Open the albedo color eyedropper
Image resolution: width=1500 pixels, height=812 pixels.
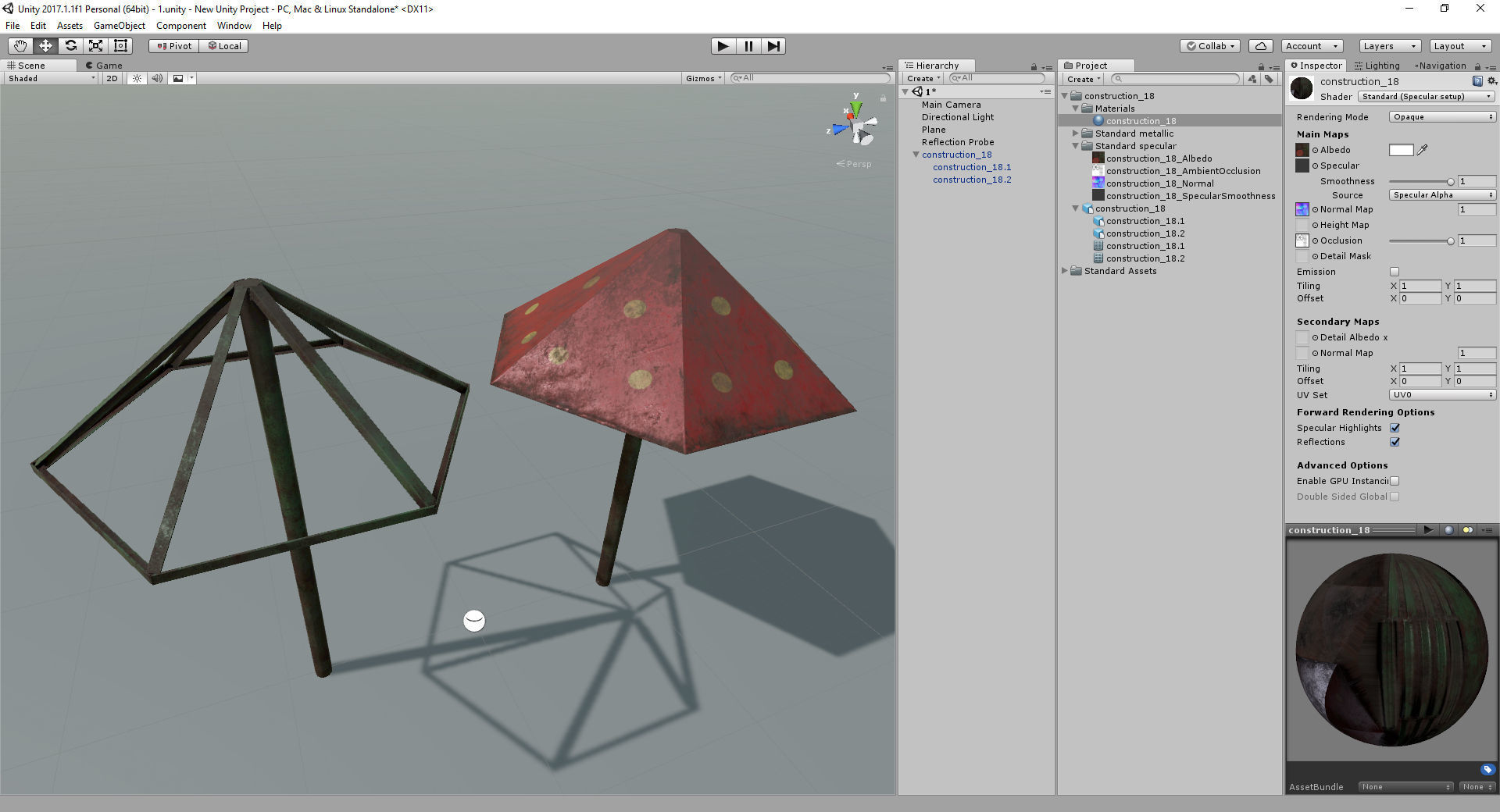(1423, 150)
